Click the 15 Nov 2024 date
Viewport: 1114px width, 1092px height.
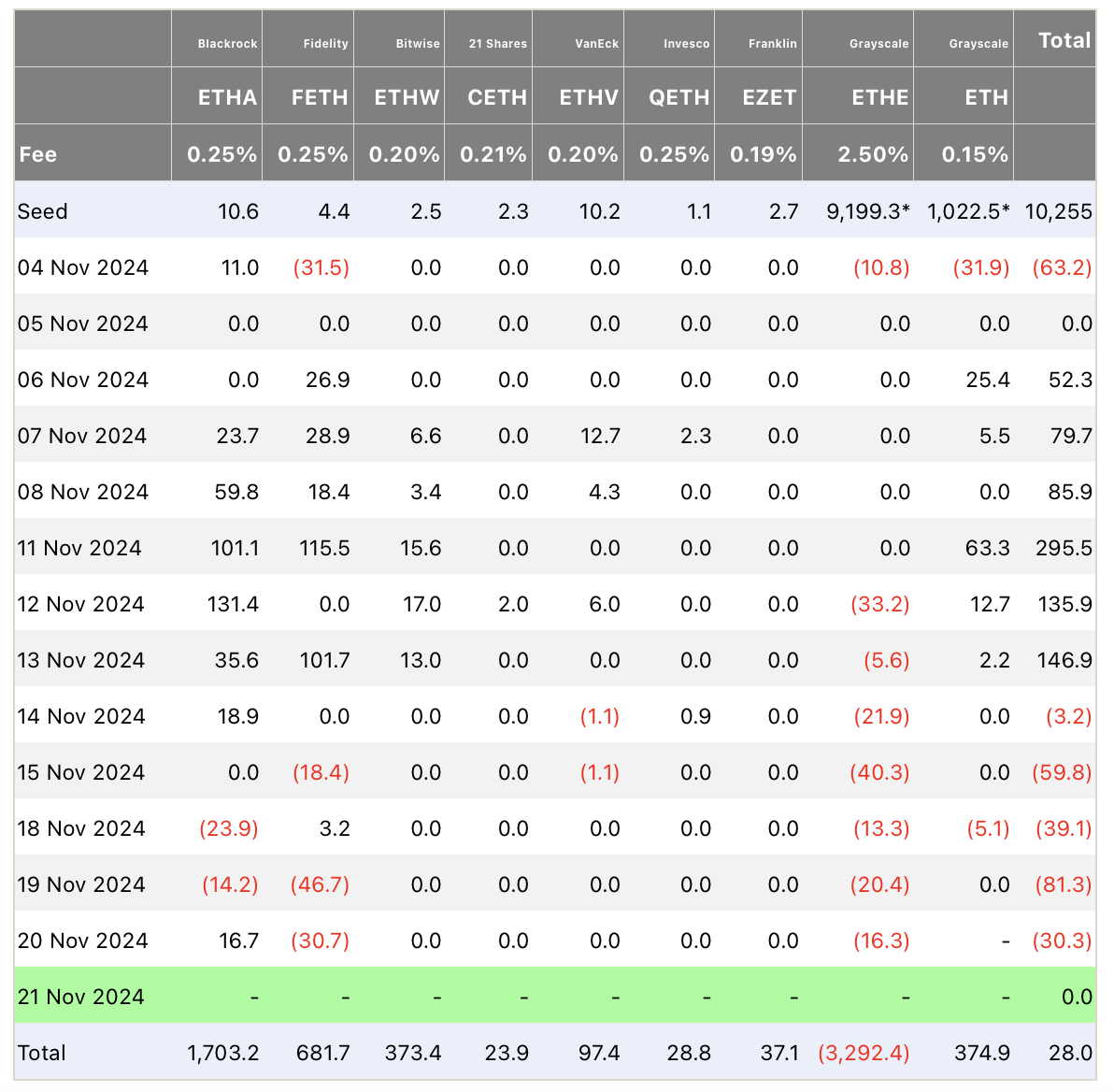point(81,773)
